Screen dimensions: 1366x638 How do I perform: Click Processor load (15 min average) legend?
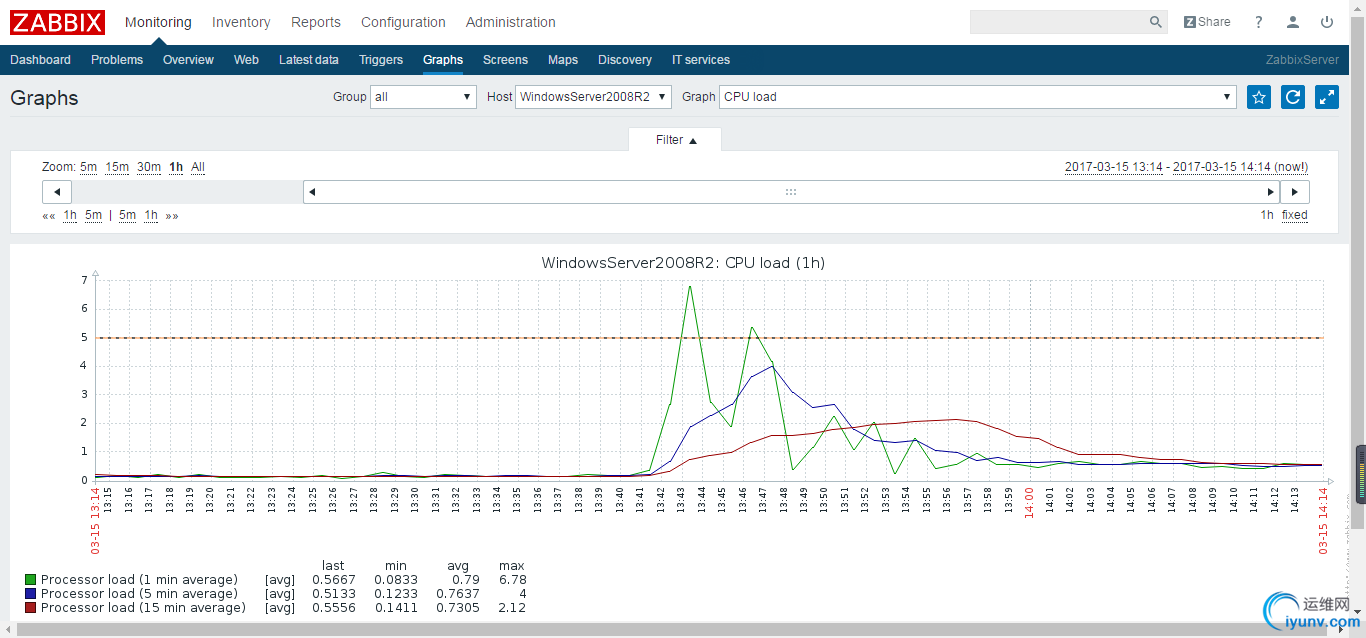[x=143, y=608]
